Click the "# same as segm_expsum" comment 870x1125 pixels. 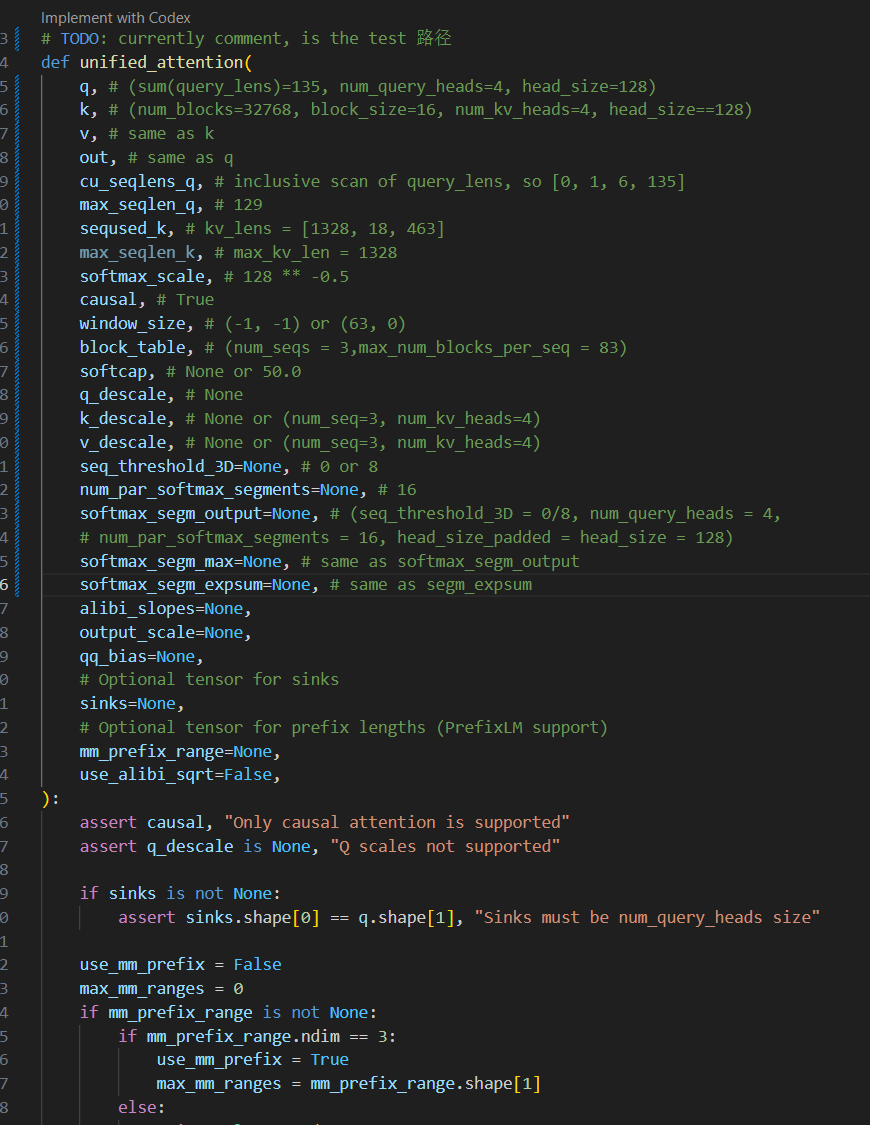431,585
